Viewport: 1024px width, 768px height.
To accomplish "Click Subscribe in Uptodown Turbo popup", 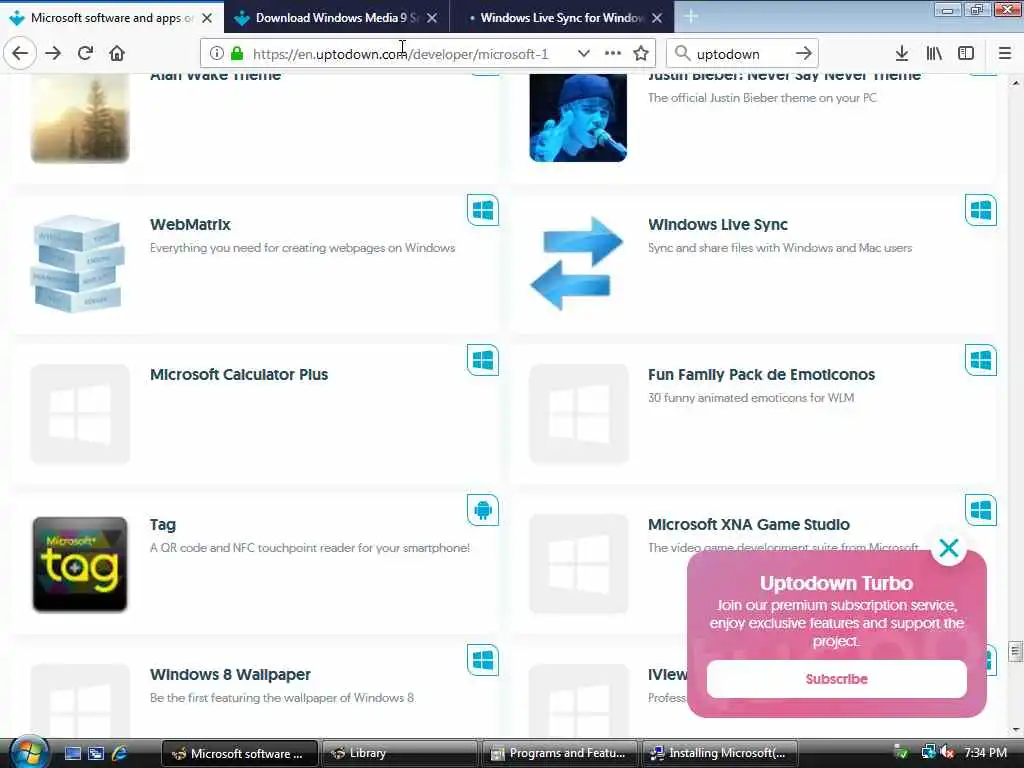I will (x=837, y=679).
